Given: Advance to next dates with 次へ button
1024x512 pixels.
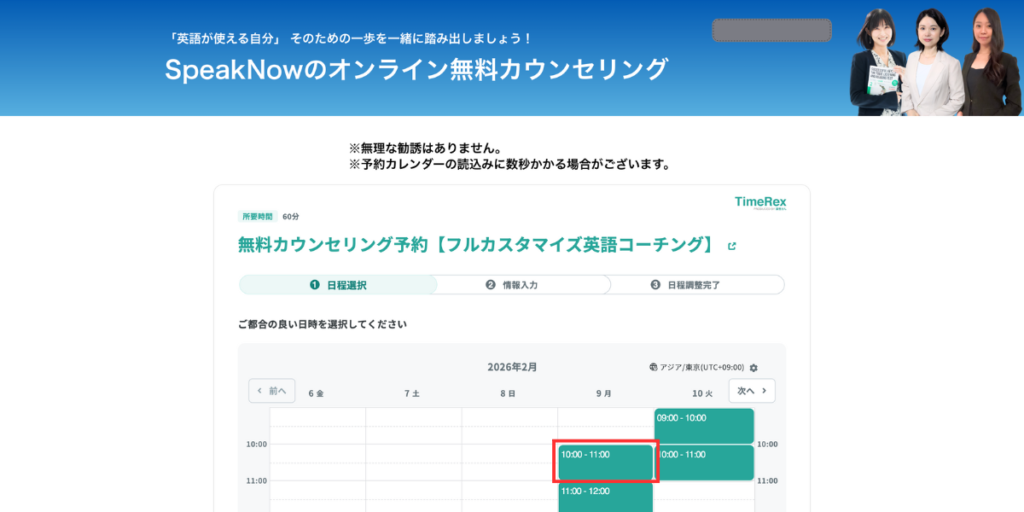Looking at the screenshot, I should tap(752, 391).
